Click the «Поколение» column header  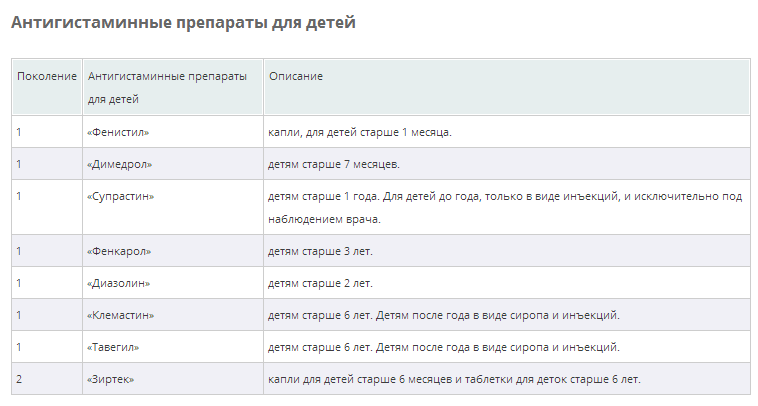click(x=47, y=77)
